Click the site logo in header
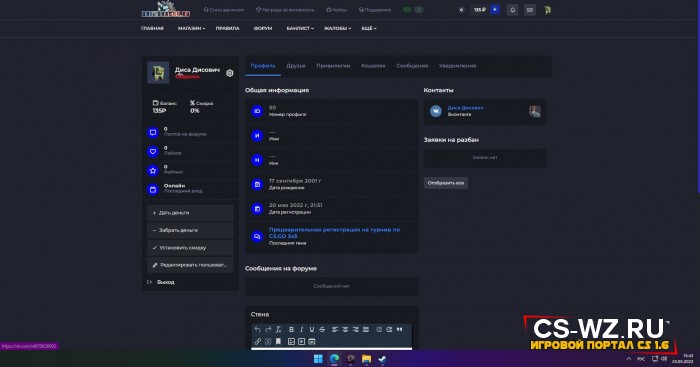 tap(166, 9)
